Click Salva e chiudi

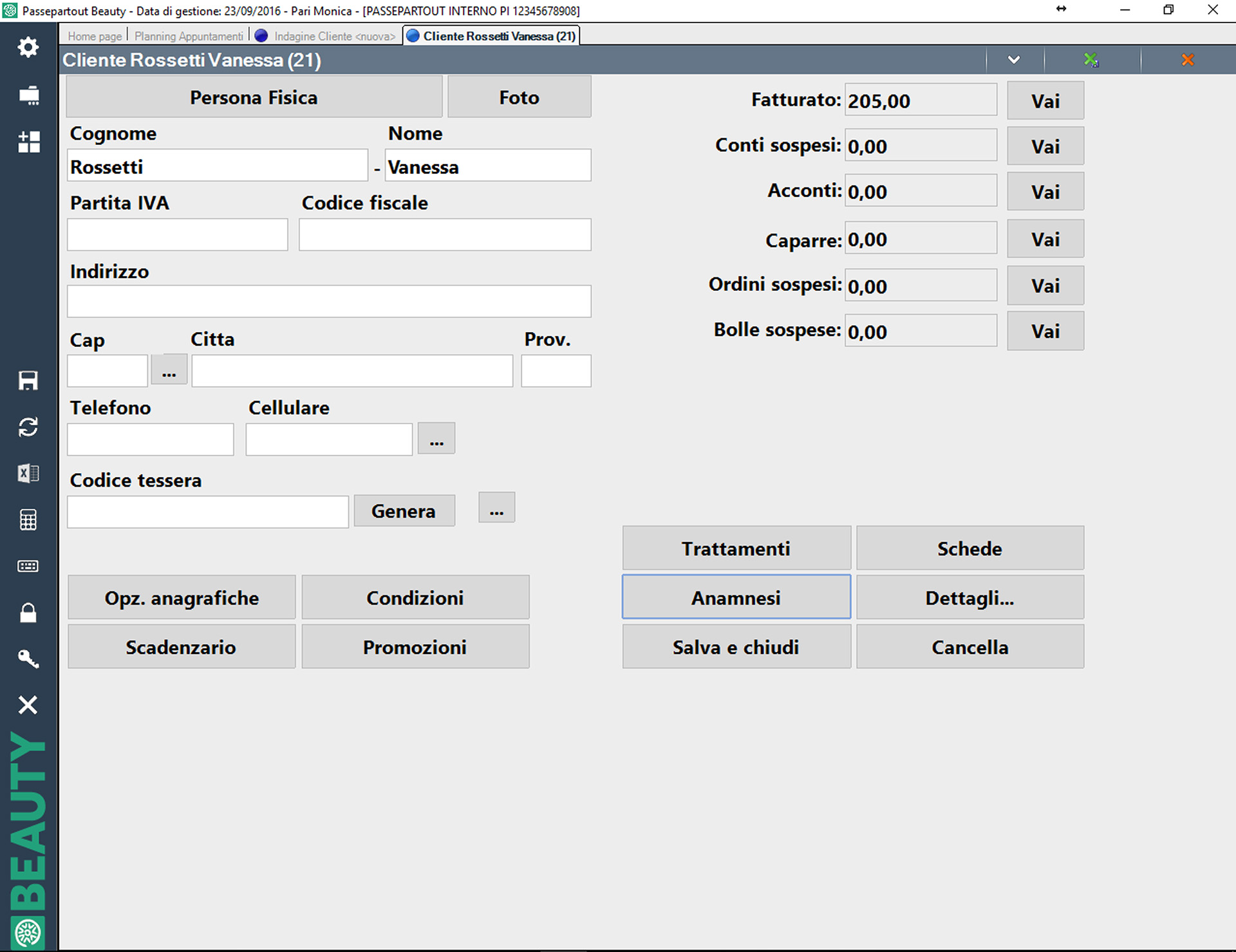pyautogui.click(x=736, y=646)
